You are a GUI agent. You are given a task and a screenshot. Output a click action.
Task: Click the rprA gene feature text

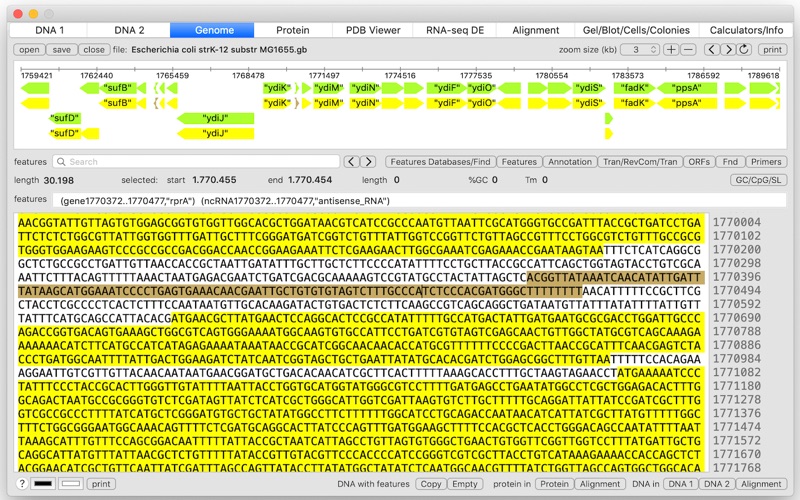(x=128, y=201)
